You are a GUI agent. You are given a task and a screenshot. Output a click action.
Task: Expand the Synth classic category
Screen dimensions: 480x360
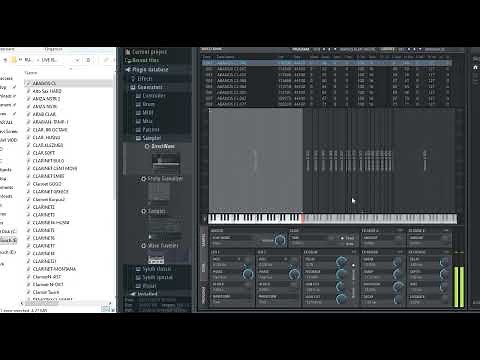pos(157,269)
